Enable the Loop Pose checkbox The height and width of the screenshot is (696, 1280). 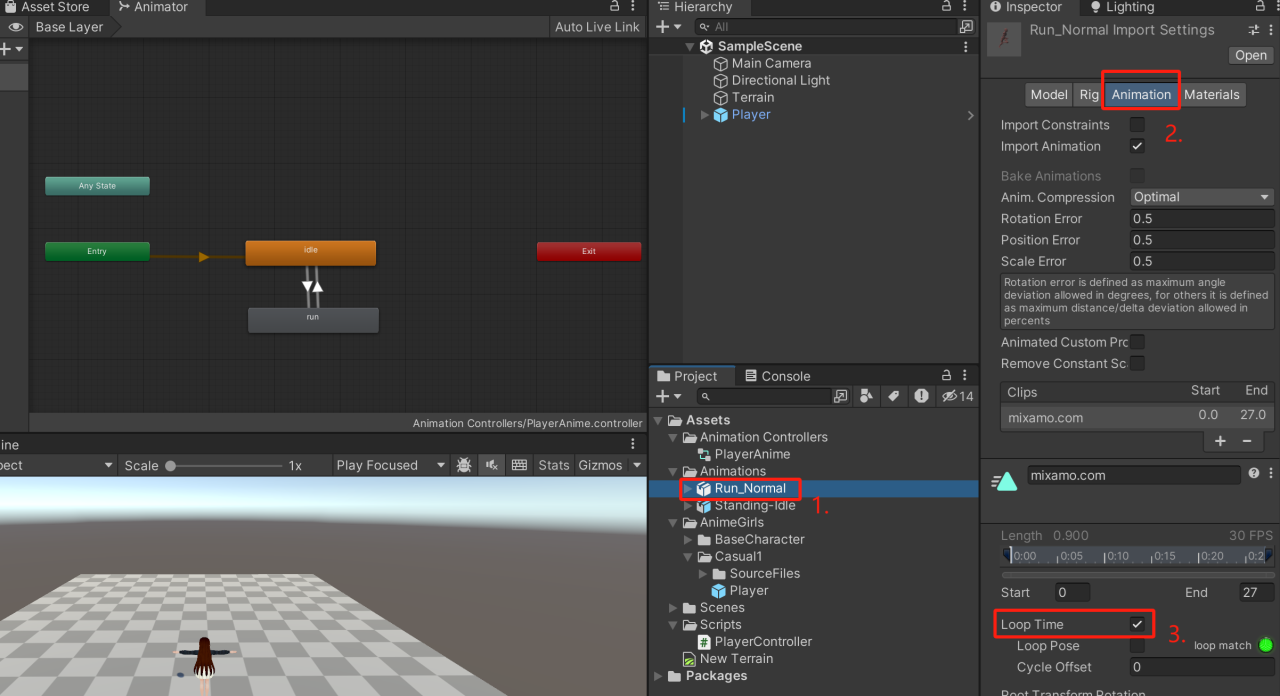tap(1137, 646)
